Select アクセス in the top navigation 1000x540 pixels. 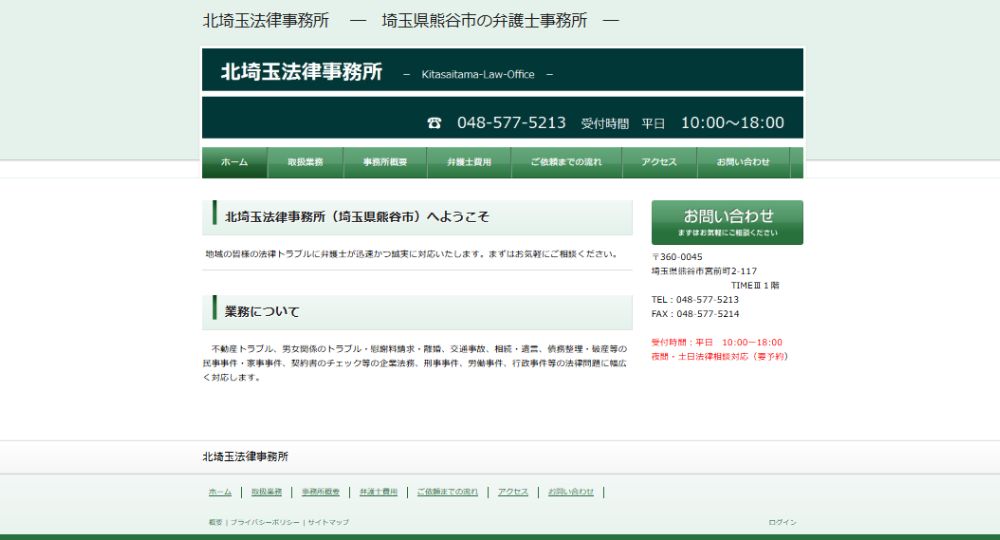pyautogui.click(x=659, y=162)
